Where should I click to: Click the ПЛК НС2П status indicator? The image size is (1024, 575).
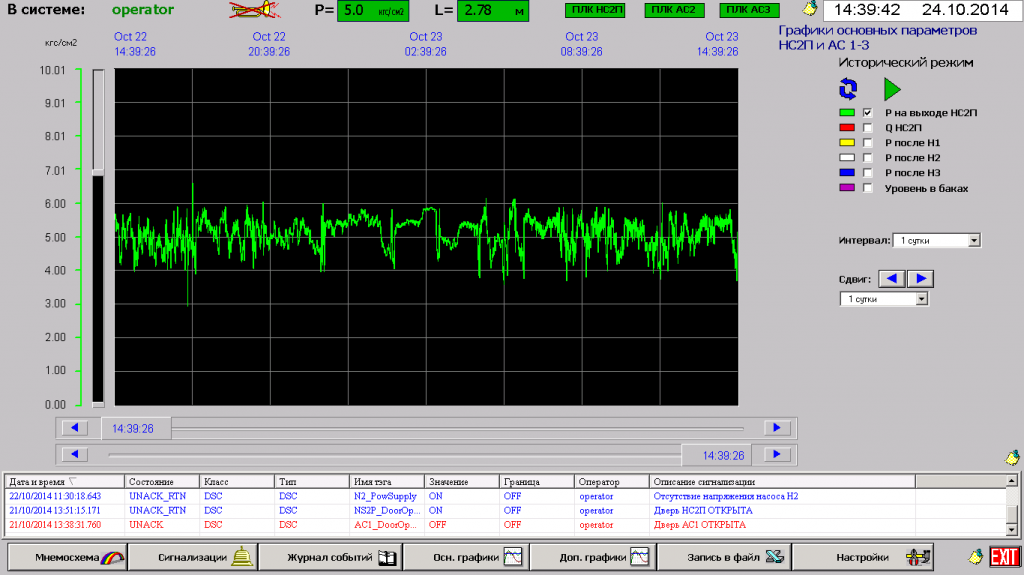pyautogui.click(x=594, y=11)
